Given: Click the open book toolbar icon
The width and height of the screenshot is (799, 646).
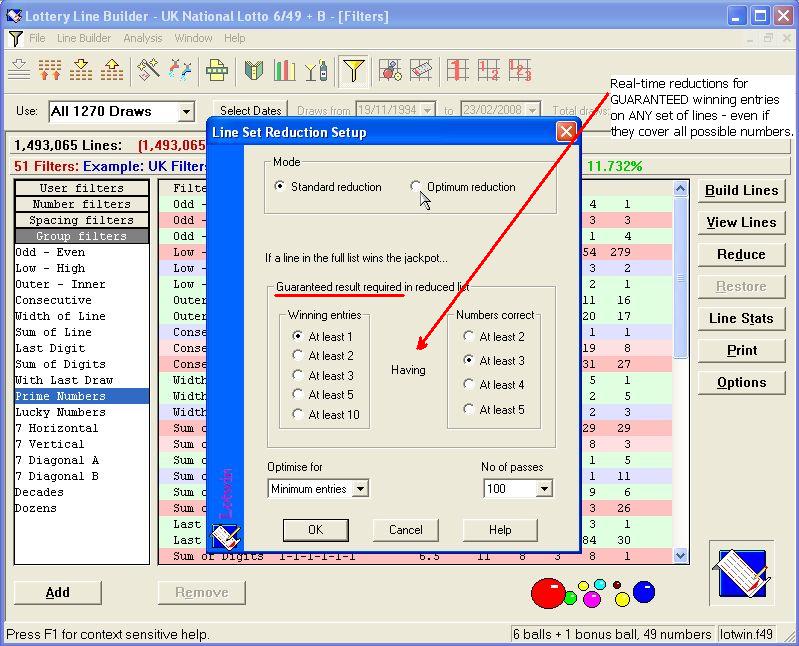Looking at the screenshot, I should (254, 70).
